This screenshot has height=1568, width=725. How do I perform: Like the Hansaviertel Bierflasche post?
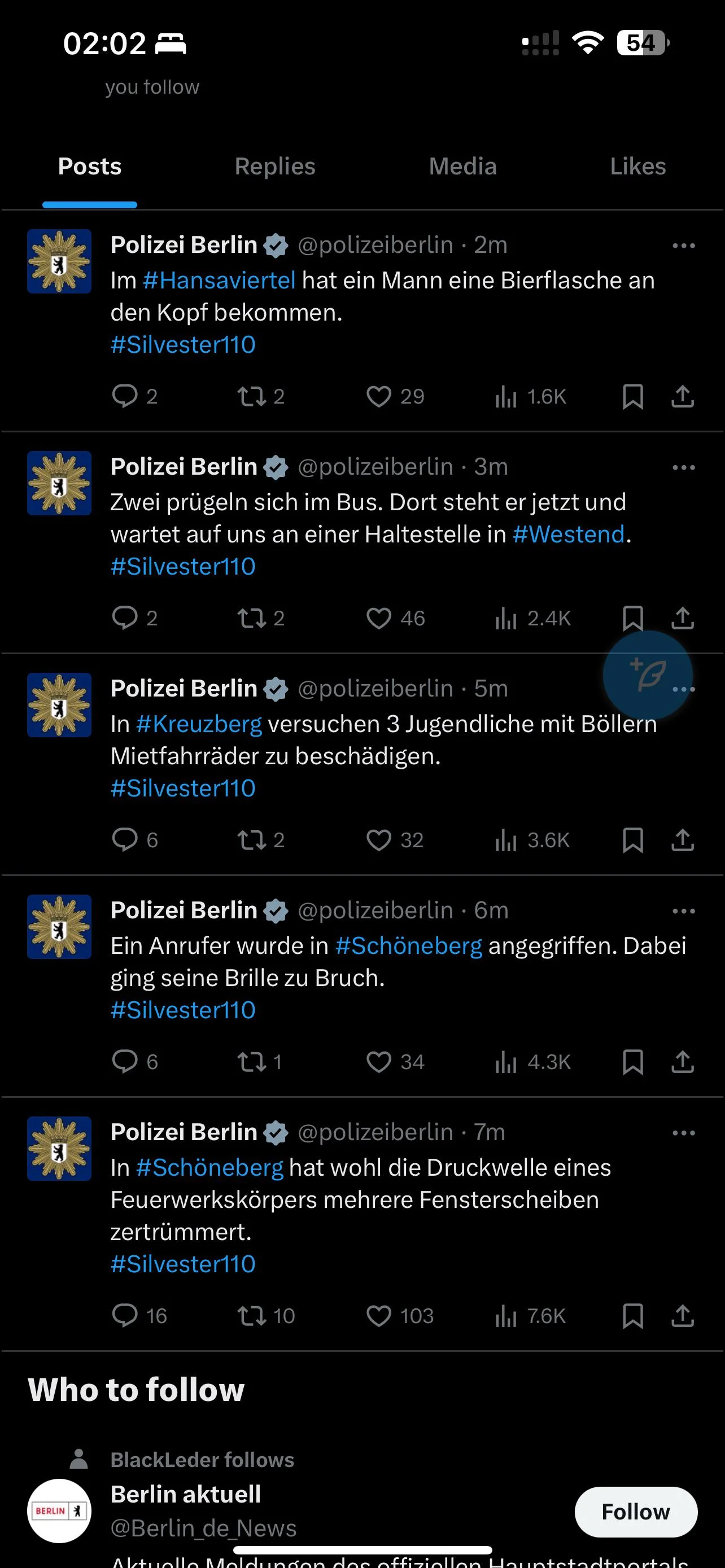[x=379, y=396]
